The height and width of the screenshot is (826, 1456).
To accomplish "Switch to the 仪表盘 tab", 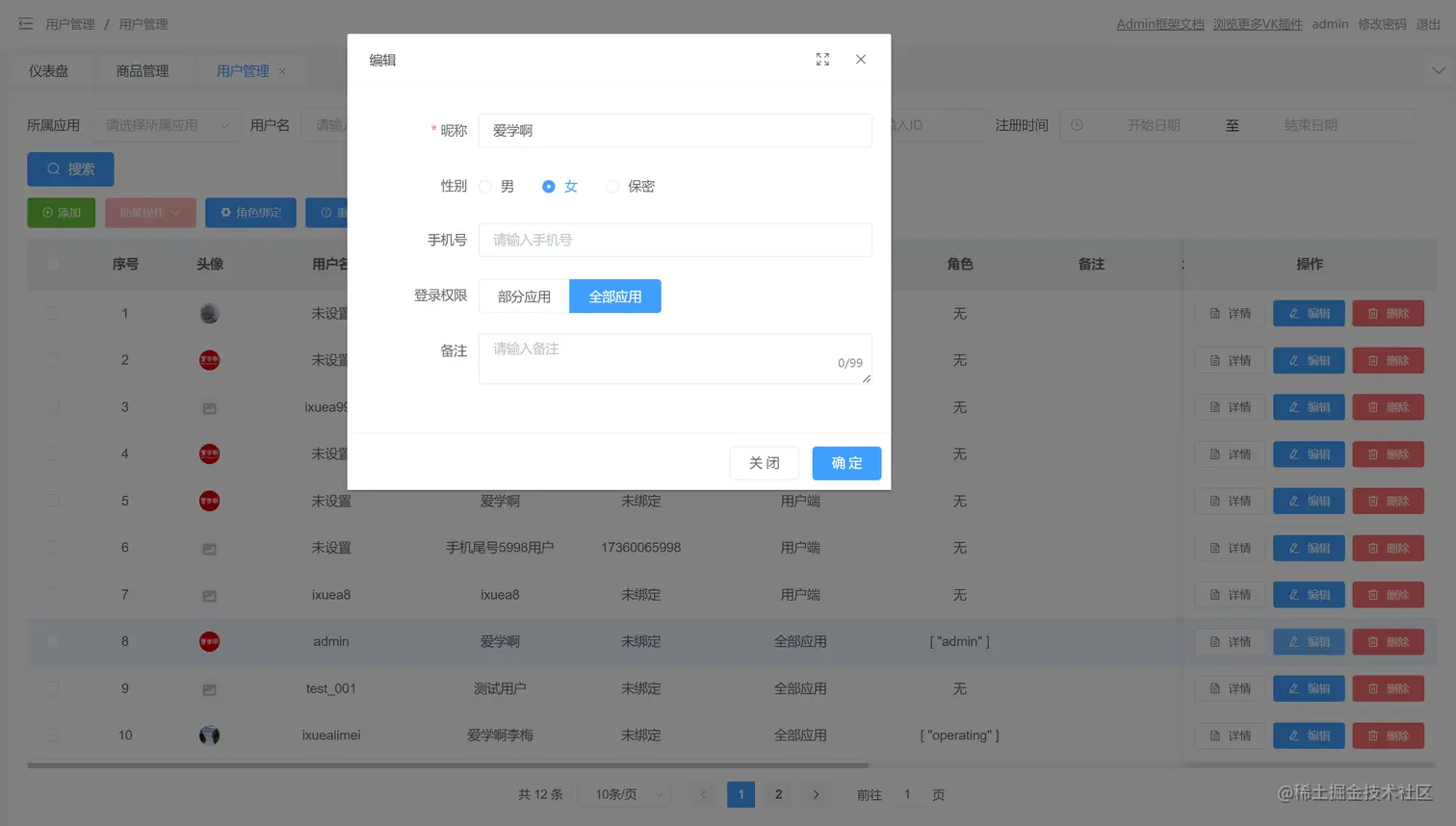I will pyautogui.click(x=48, y=71).
